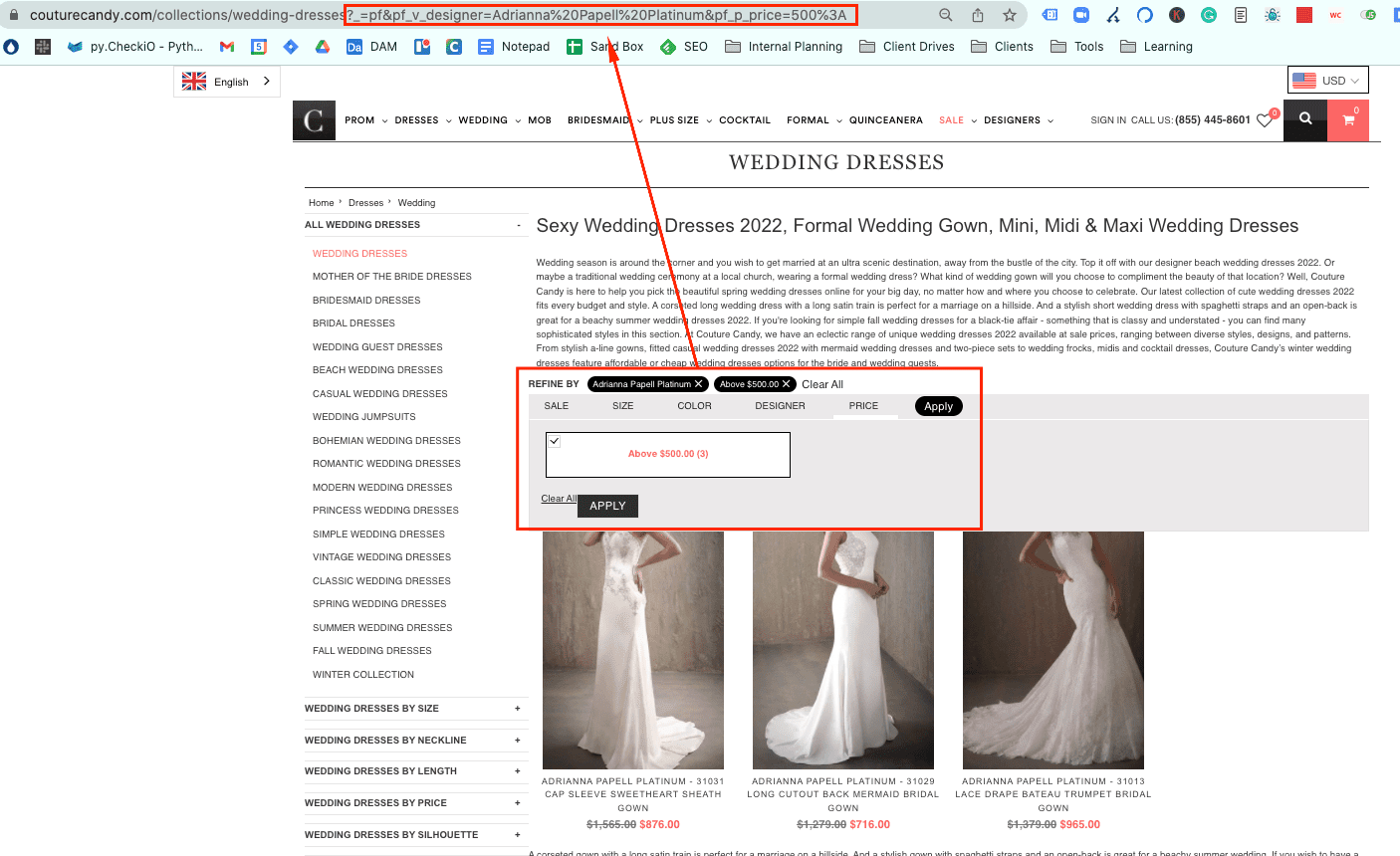Open the BRIDESMAID menu in the navigation
Screen dimensions: 1400x856
coord(598,119)
